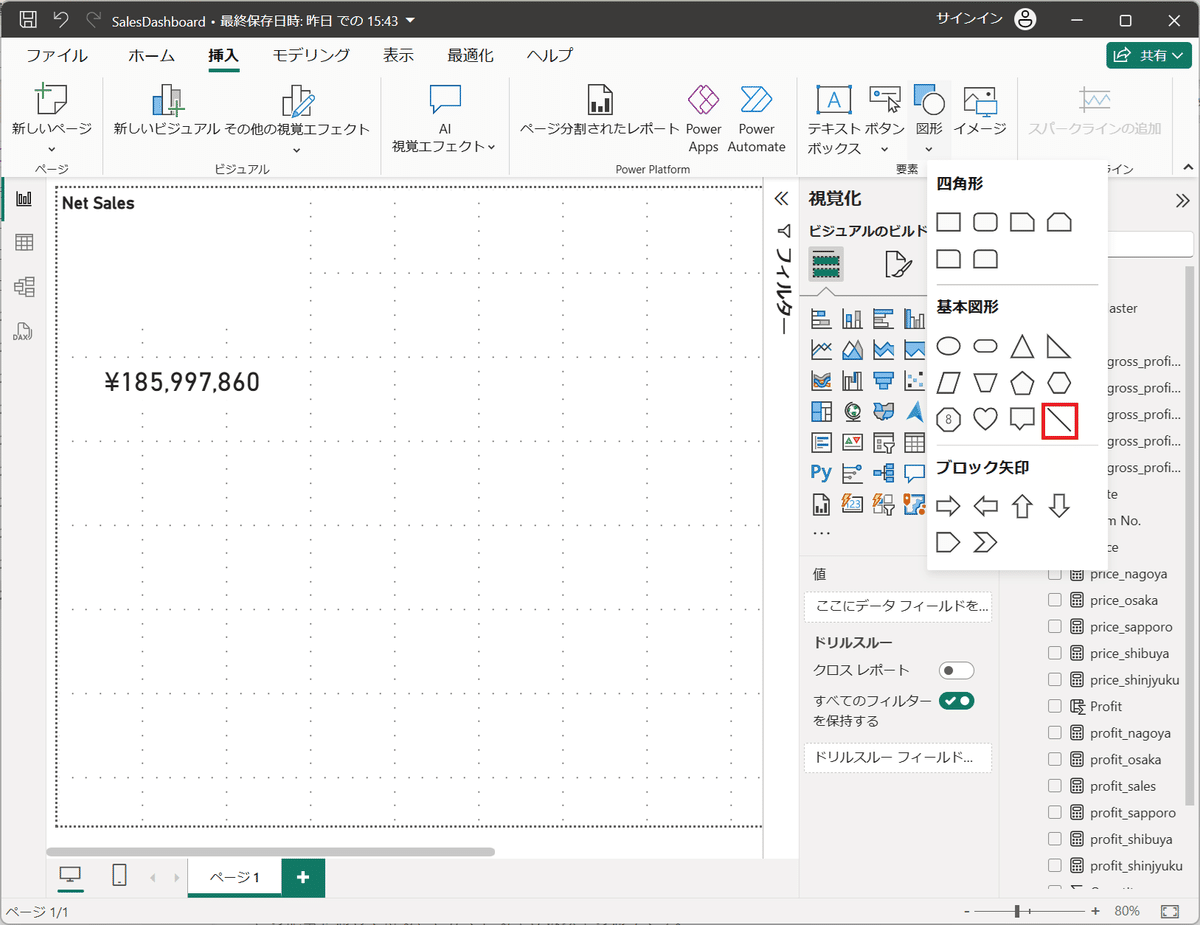Expand the filters pane chevron

point(782,198)
